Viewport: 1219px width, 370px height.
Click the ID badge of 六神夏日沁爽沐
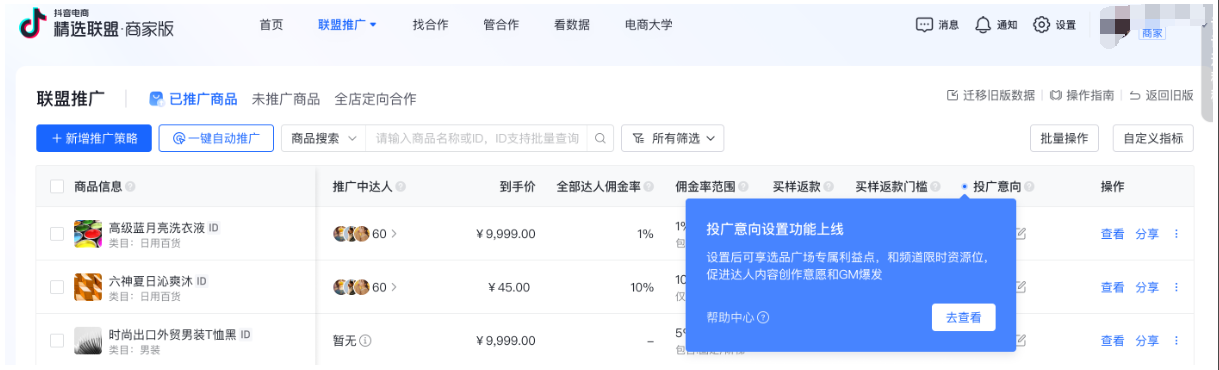(201, 281)
